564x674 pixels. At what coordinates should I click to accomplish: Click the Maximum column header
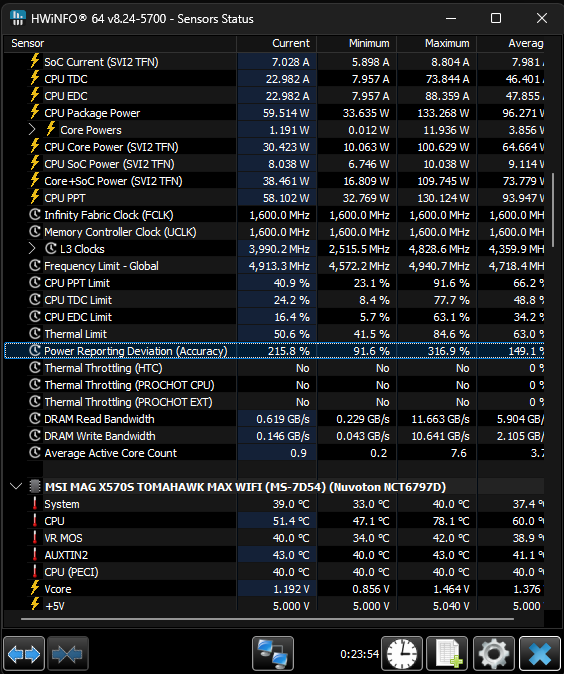coord(437,43)
